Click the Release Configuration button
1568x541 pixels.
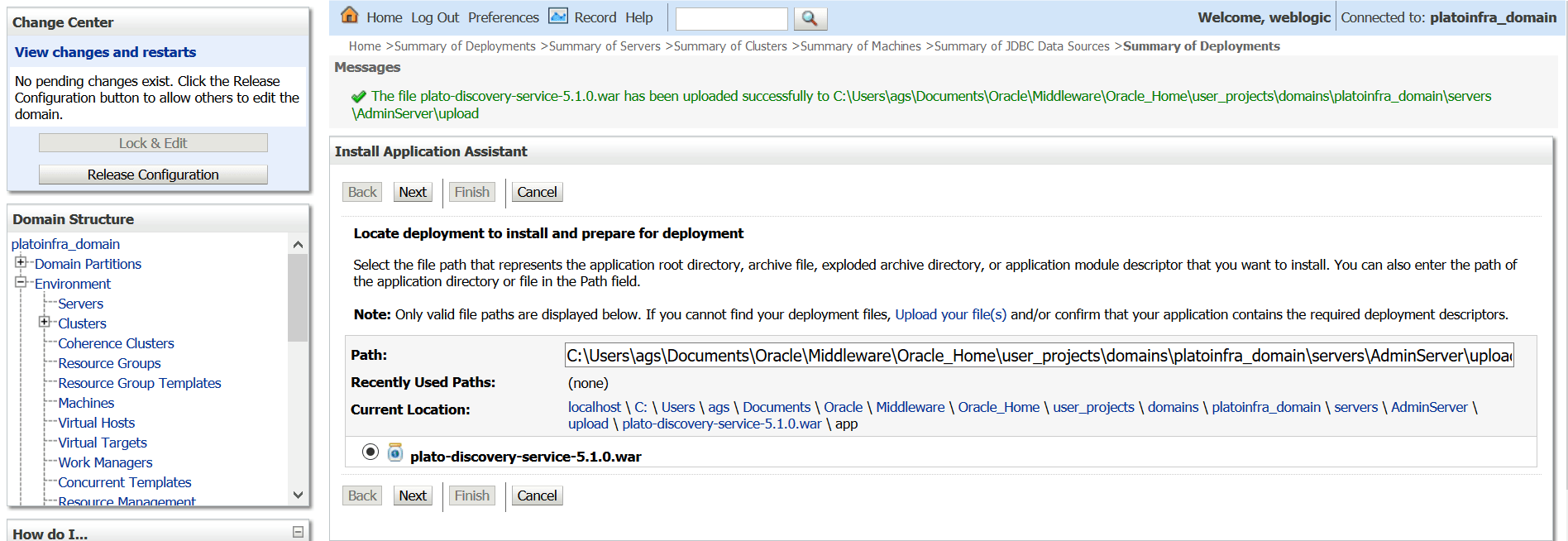click(x=153, y=175)
